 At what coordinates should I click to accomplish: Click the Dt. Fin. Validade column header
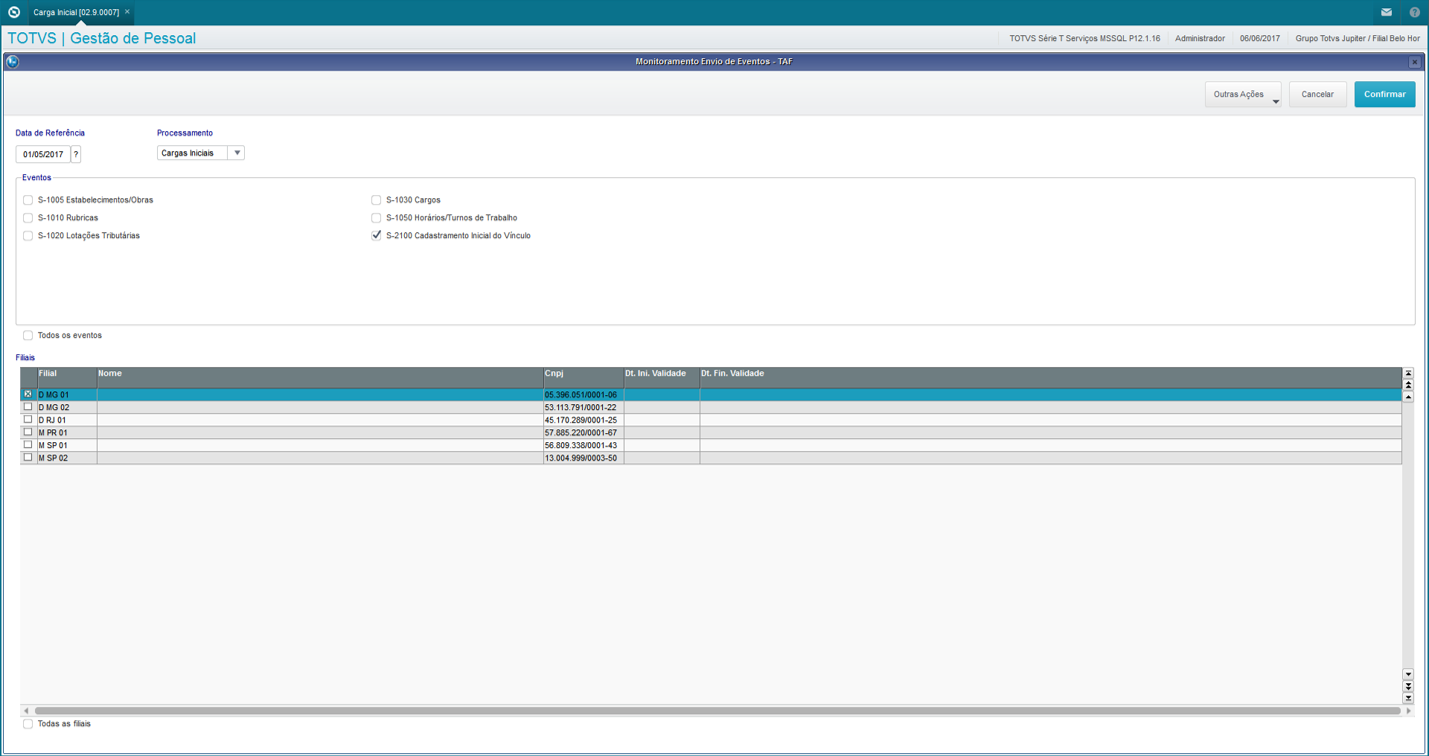[x=1050, y=378]
